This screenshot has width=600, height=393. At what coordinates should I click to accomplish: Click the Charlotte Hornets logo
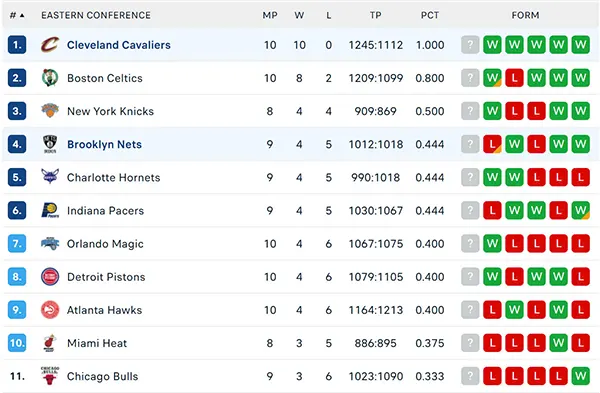tap(50, 177)
